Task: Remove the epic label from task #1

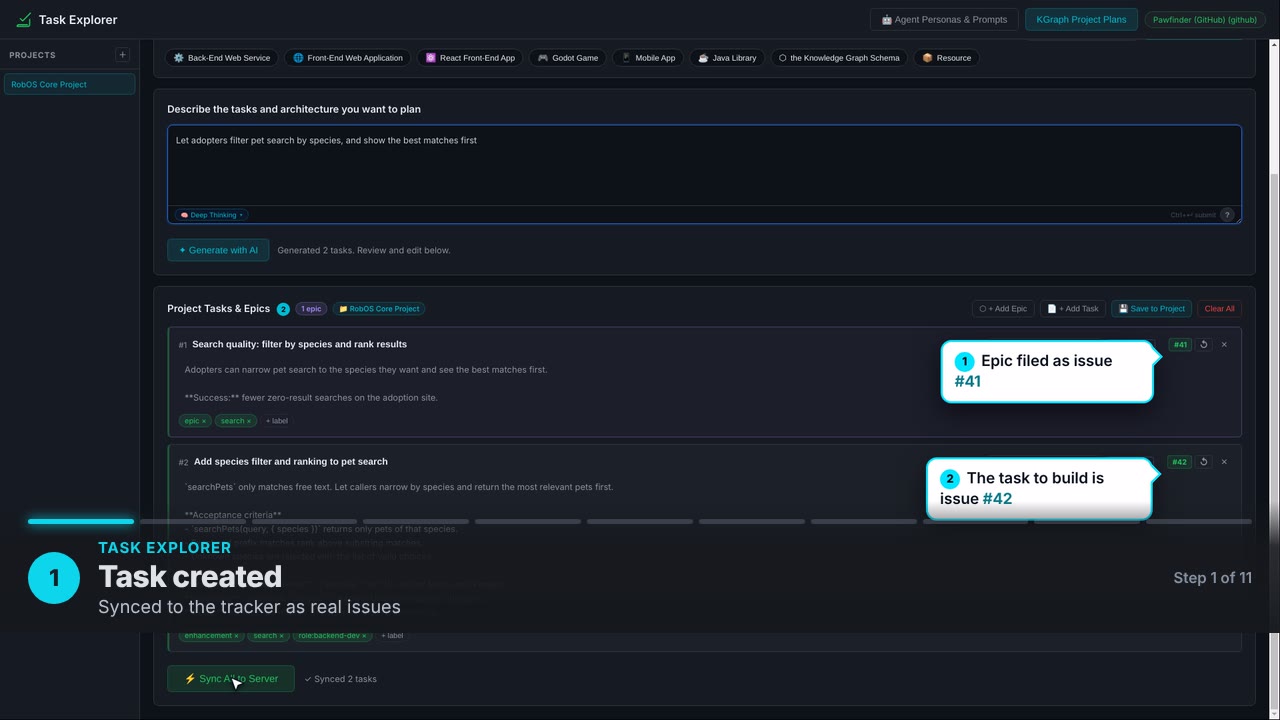Action: [x=204, y=421]
